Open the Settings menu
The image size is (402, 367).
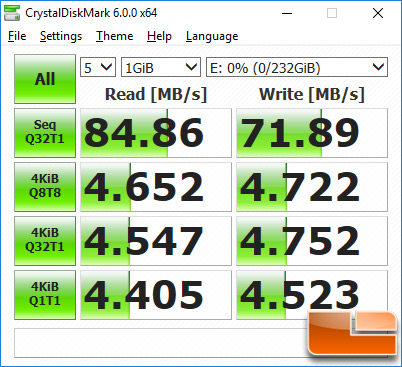(61, 36)
